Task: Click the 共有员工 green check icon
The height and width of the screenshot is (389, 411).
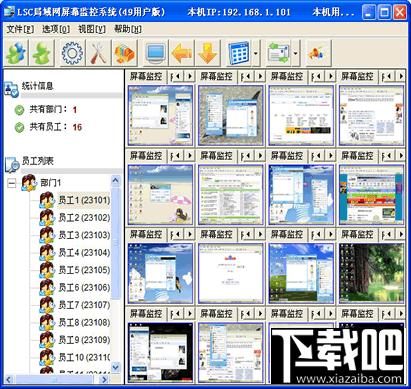Action: pyautogui.click(x=20, y=127)
